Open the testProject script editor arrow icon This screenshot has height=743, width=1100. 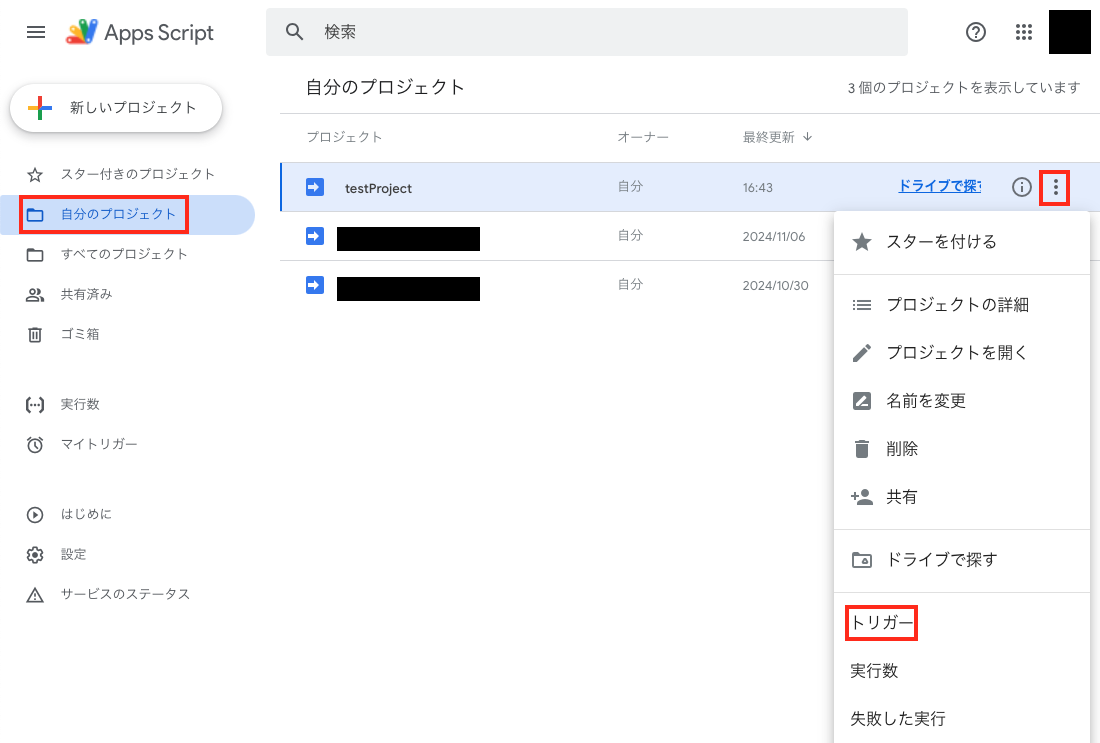tap(314, 188)
